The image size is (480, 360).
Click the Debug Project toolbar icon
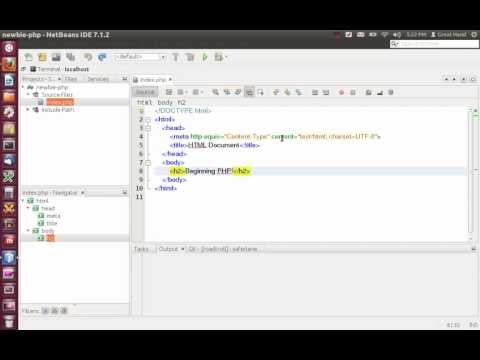[218, 57]
